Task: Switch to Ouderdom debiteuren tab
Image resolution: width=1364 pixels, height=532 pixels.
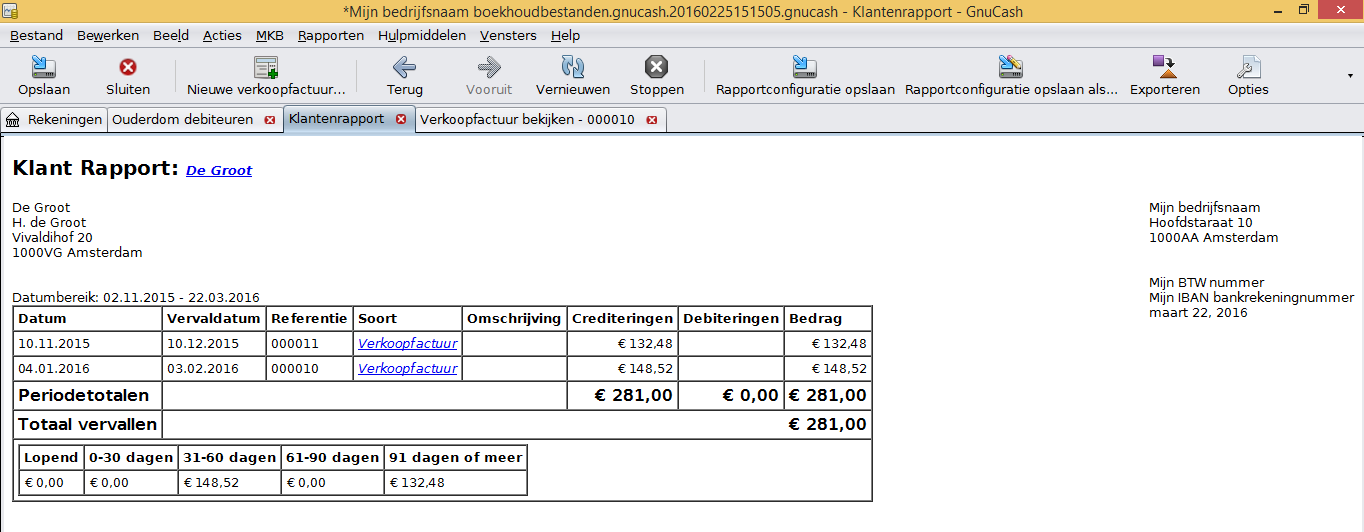Action: point(183,120)
